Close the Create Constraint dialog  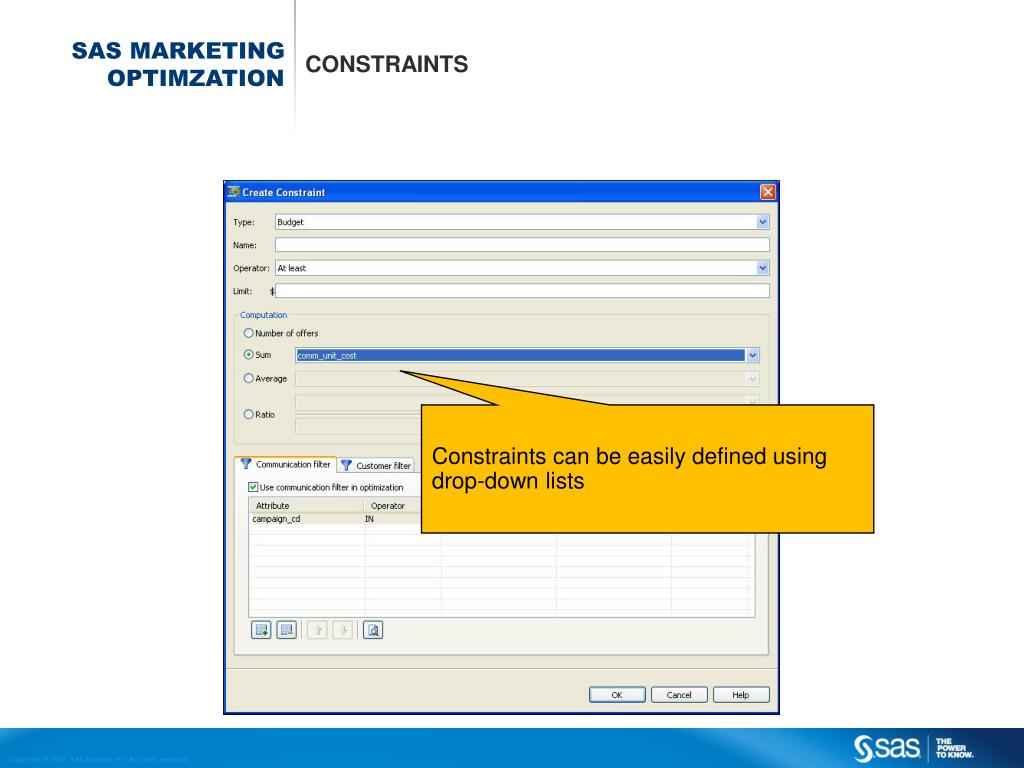coord(768,192)
